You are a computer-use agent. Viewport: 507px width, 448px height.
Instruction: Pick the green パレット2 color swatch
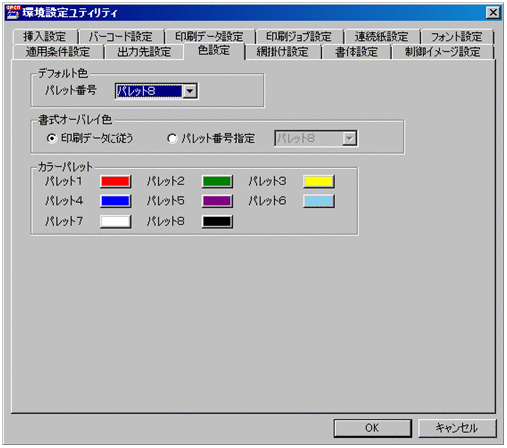pos(217,182)
